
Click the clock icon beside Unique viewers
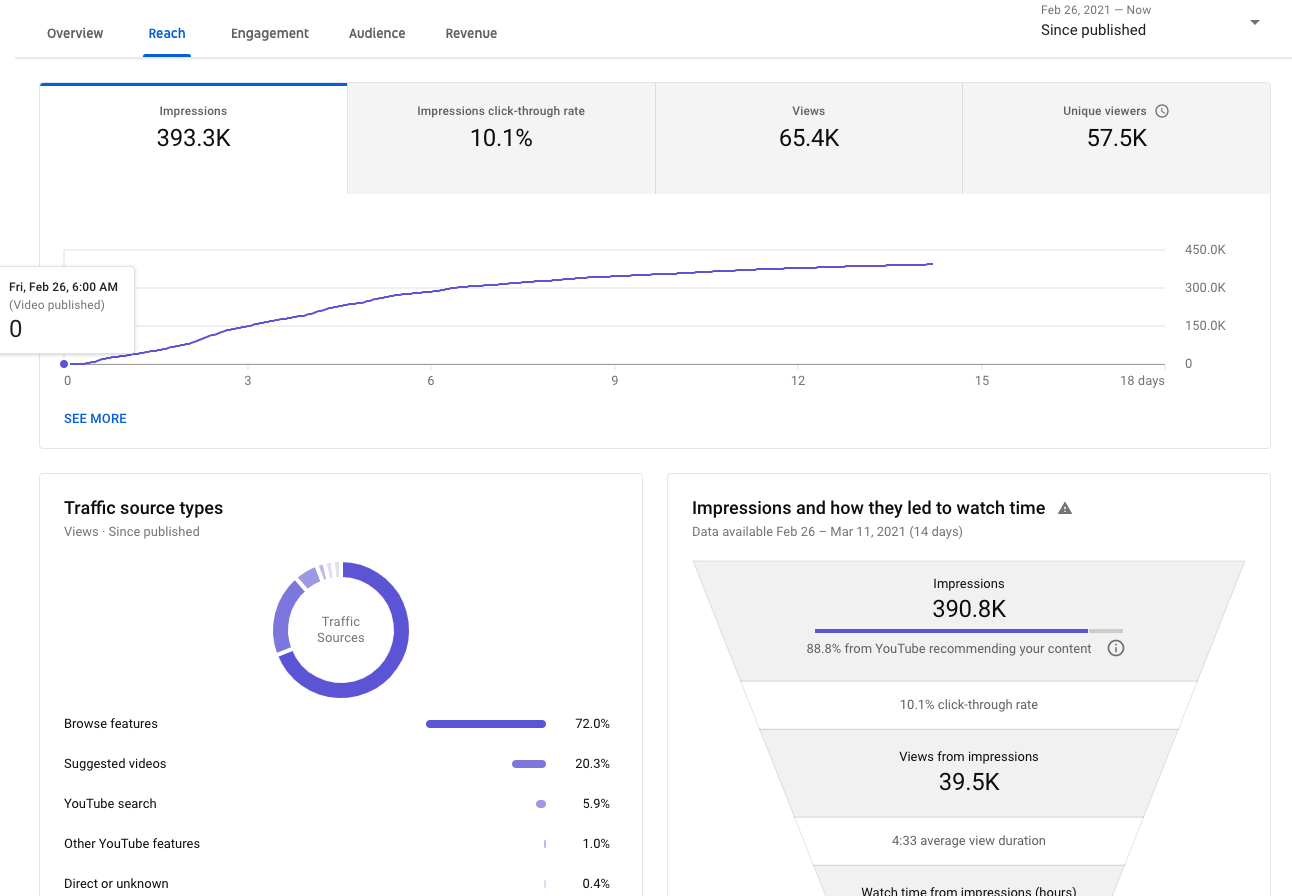coord(1161,111)
